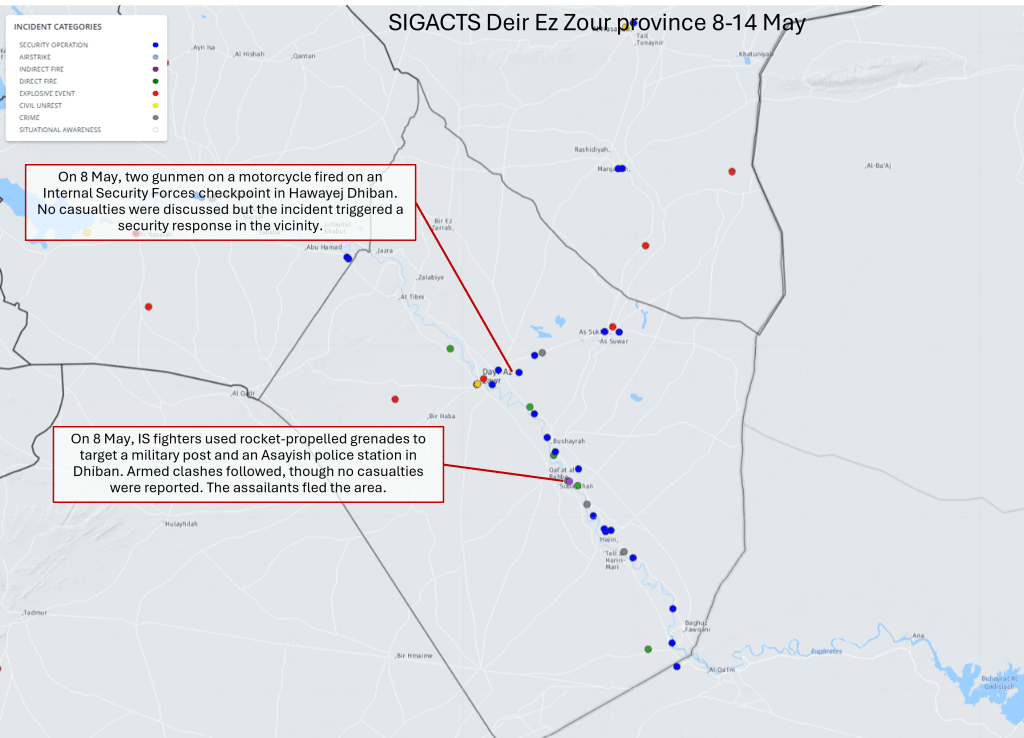Image resolution: width=1024 pixels, height=738 pixels.
Task: Click the blue marker on border near Al Qa'im
Action: point(677,667)
